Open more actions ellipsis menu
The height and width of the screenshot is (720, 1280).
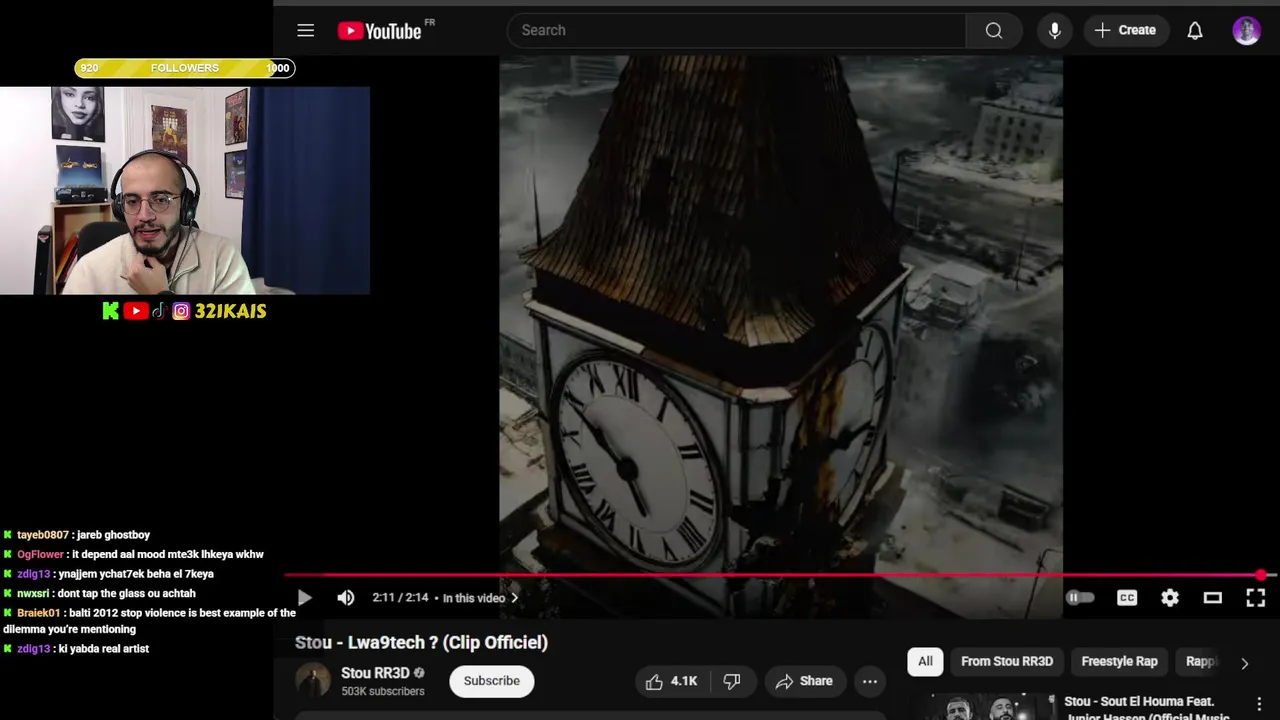[x=870, y=681]
